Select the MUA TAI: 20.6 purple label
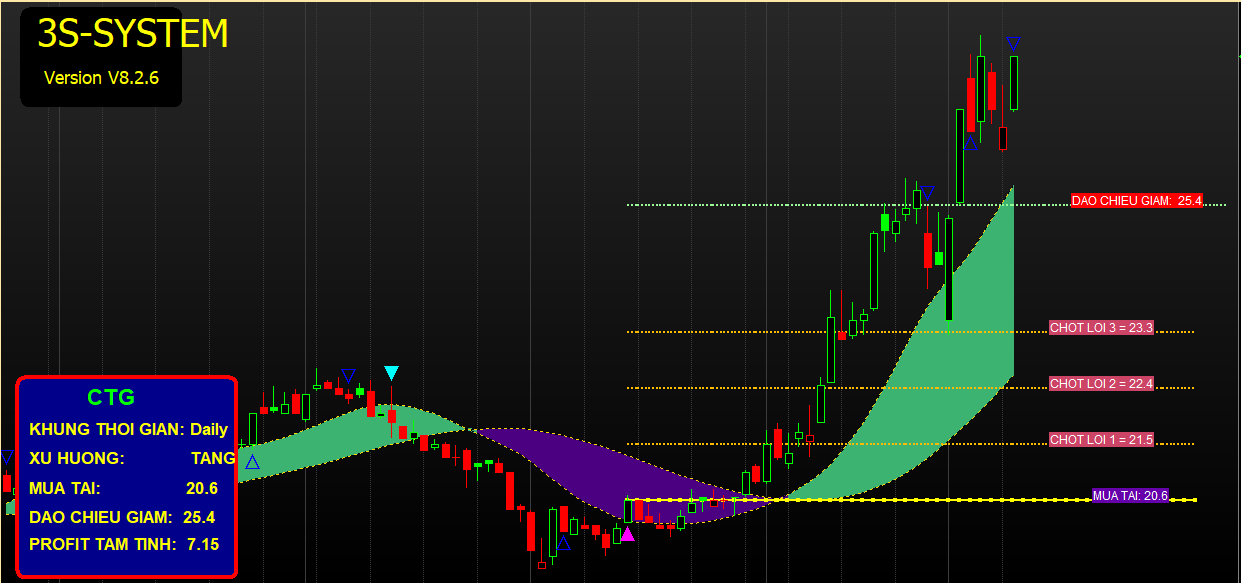1241x583 pixels. (x=1130, y=496)
